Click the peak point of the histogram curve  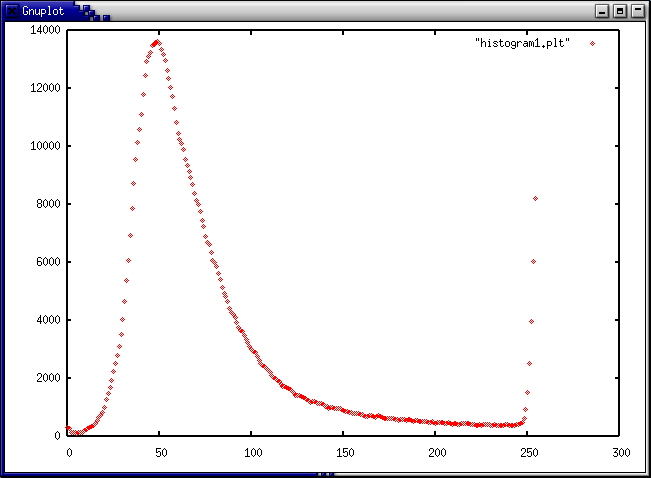pos(156,42)
